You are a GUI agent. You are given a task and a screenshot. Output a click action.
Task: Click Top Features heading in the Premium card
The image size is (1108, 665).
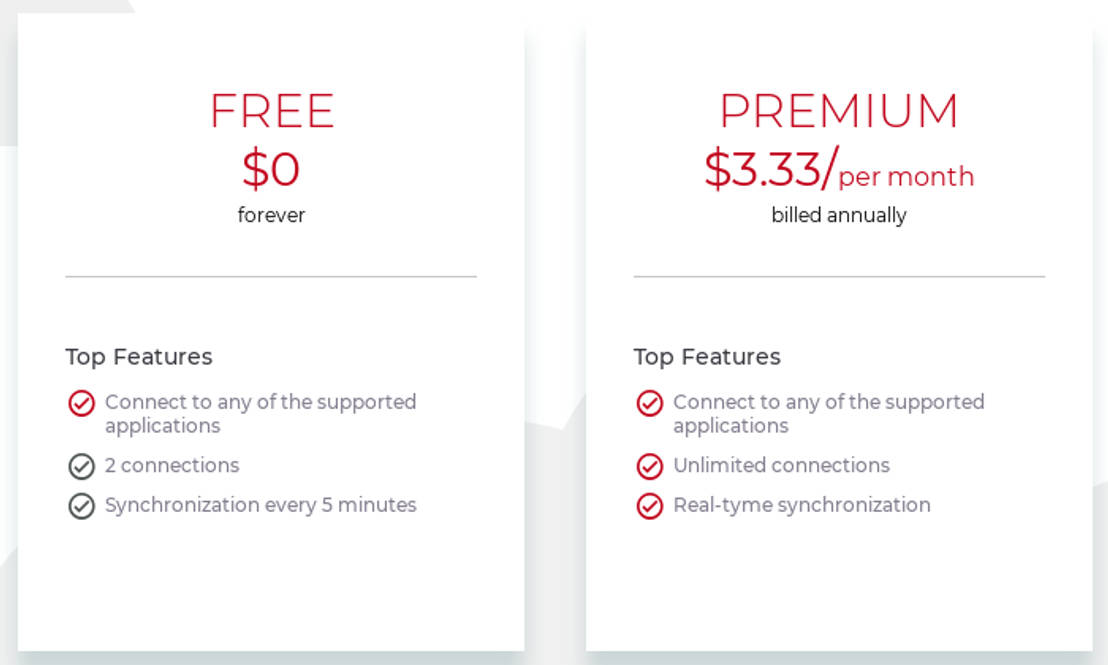coord(707,357)
